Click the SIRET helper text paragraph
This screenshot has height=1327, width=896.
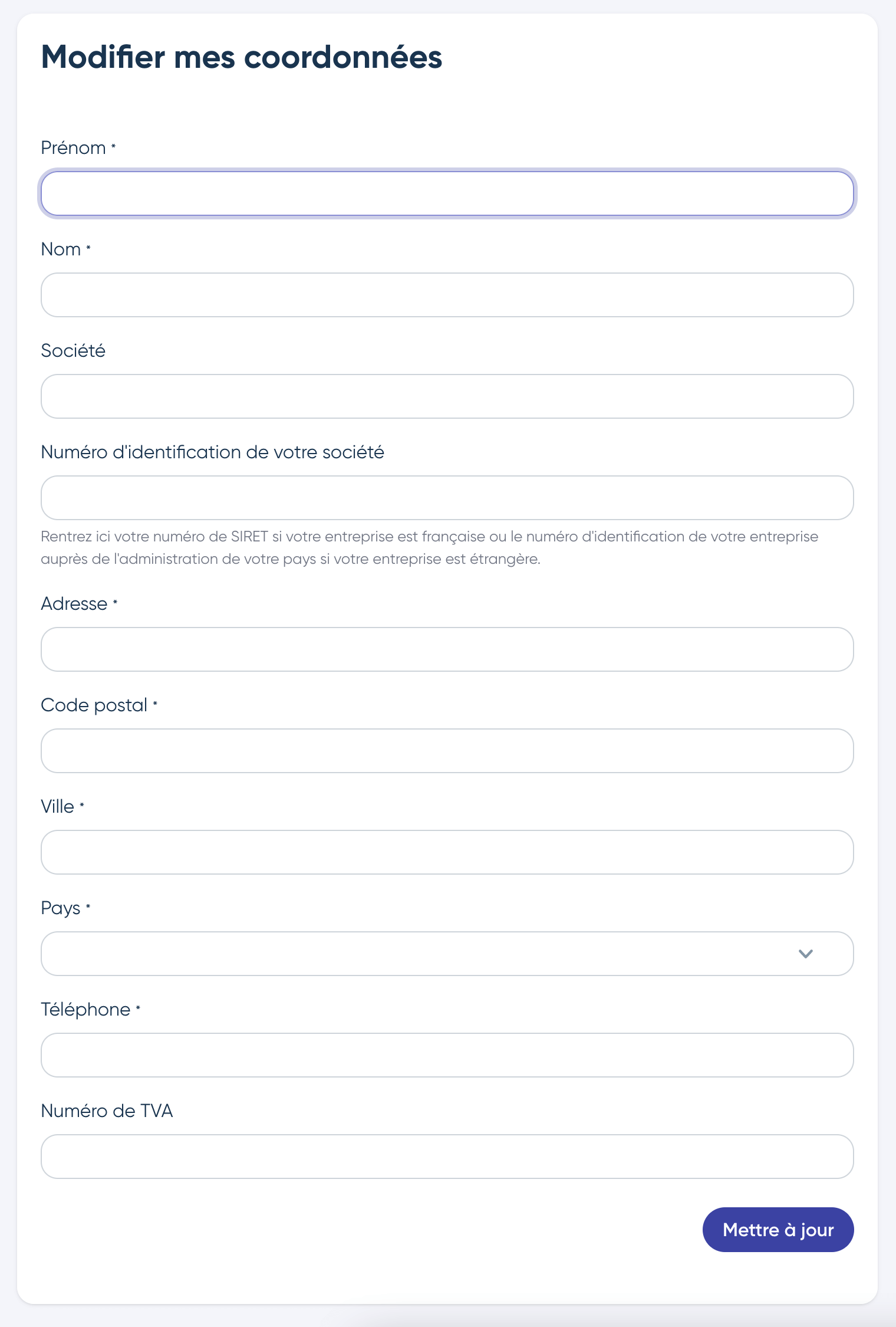pyautogui.click(x=429, y=548)
